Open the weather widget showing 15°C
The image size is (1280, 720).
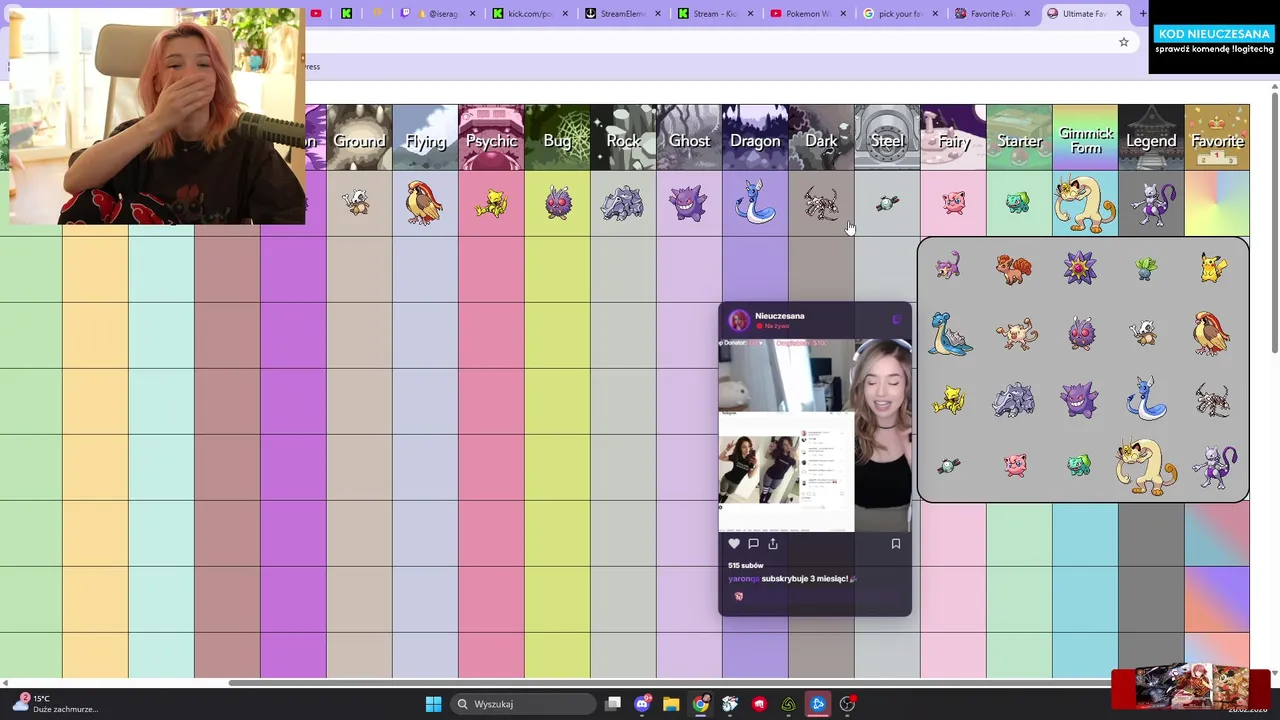(x=56, y=703)
